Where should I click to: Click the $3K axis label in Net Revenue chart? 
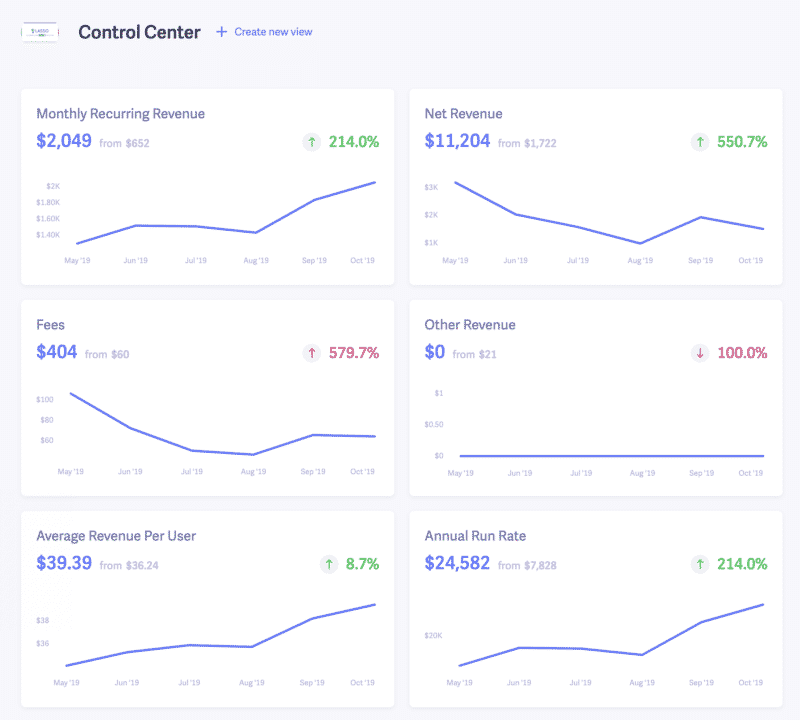point(431,187)
